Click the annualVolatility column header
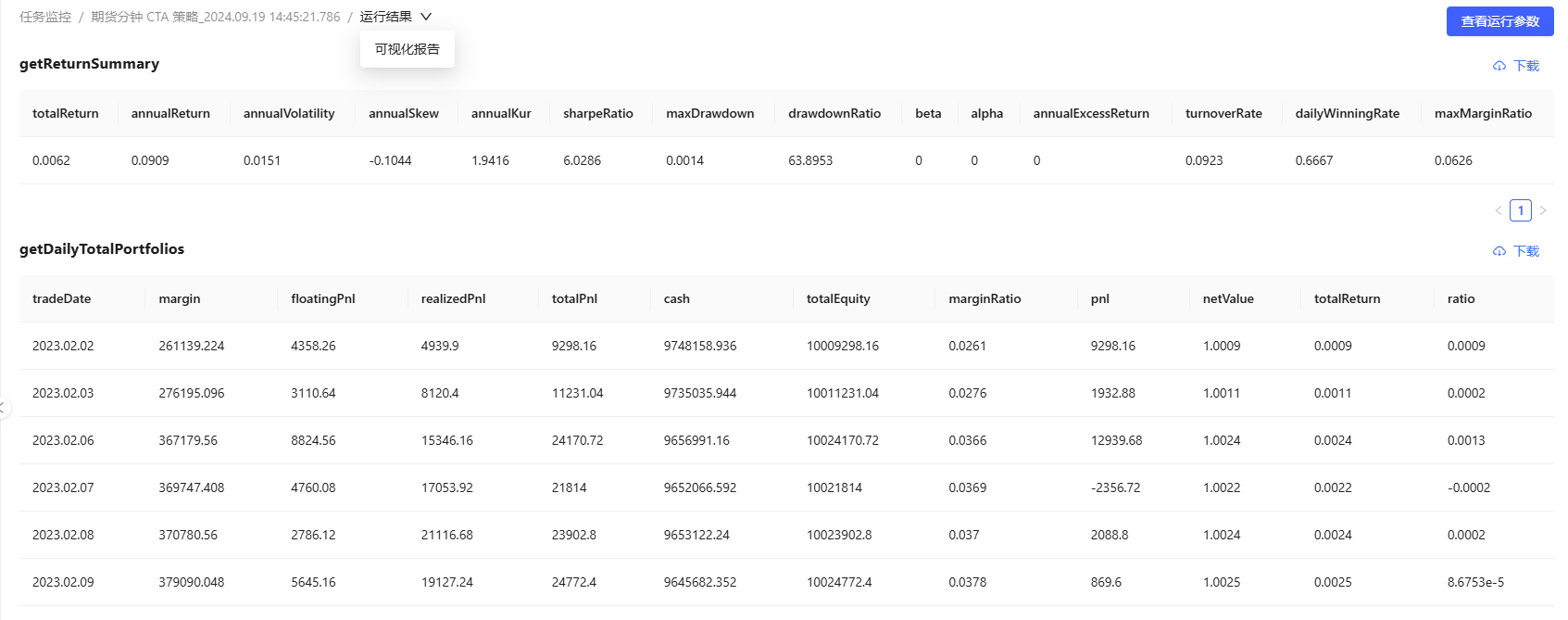This screenshot has height=620, width=1568. (x=289, y=113)
